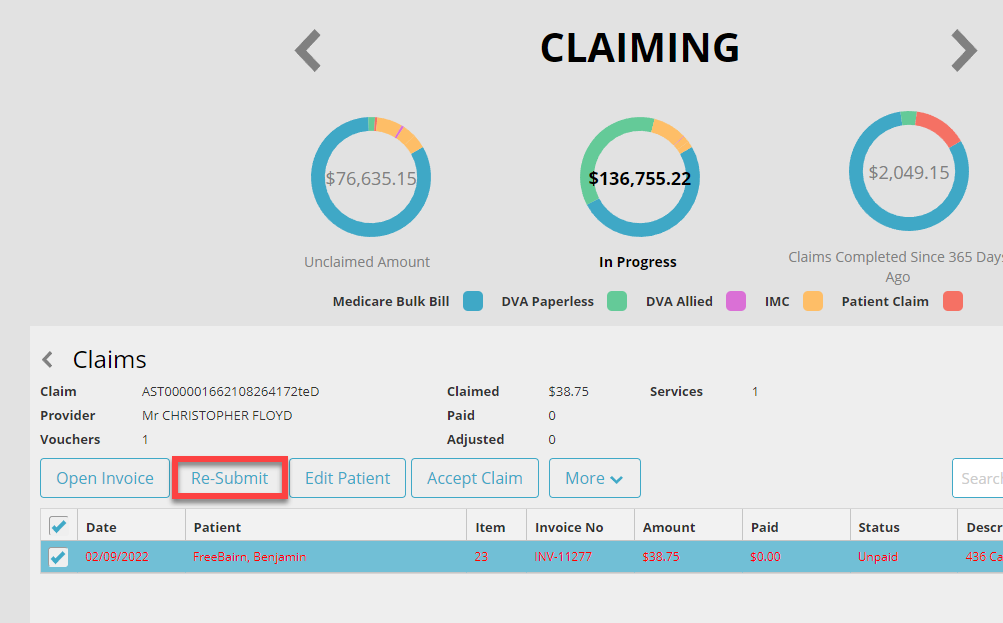Click the Unclaimed Amount caption

367,262
